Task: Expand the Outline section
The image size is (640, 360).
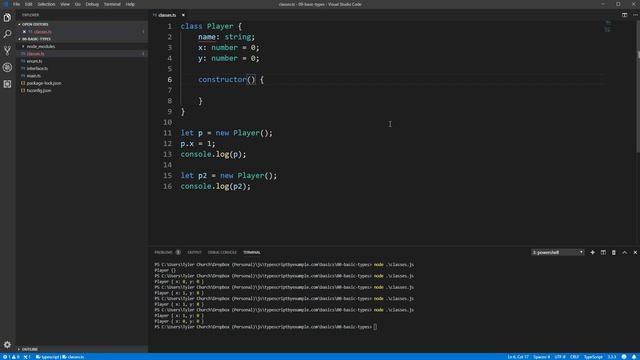Action: 29,350
